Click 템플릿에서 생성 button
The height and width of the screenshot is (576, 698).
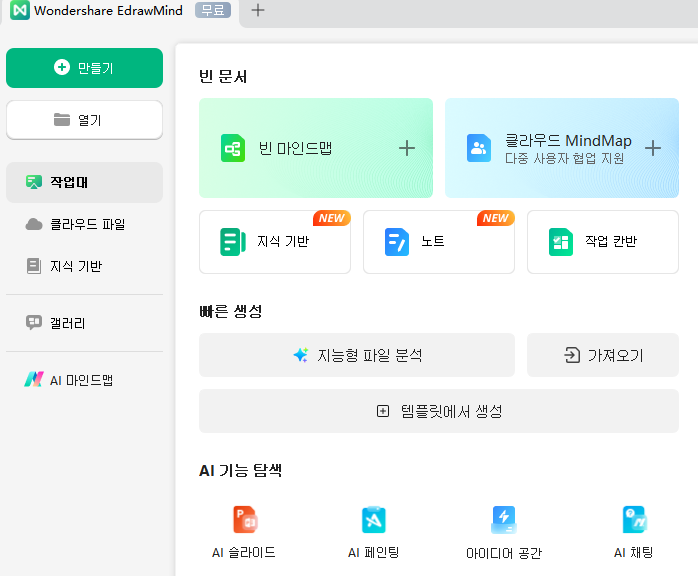pos(438,411)
